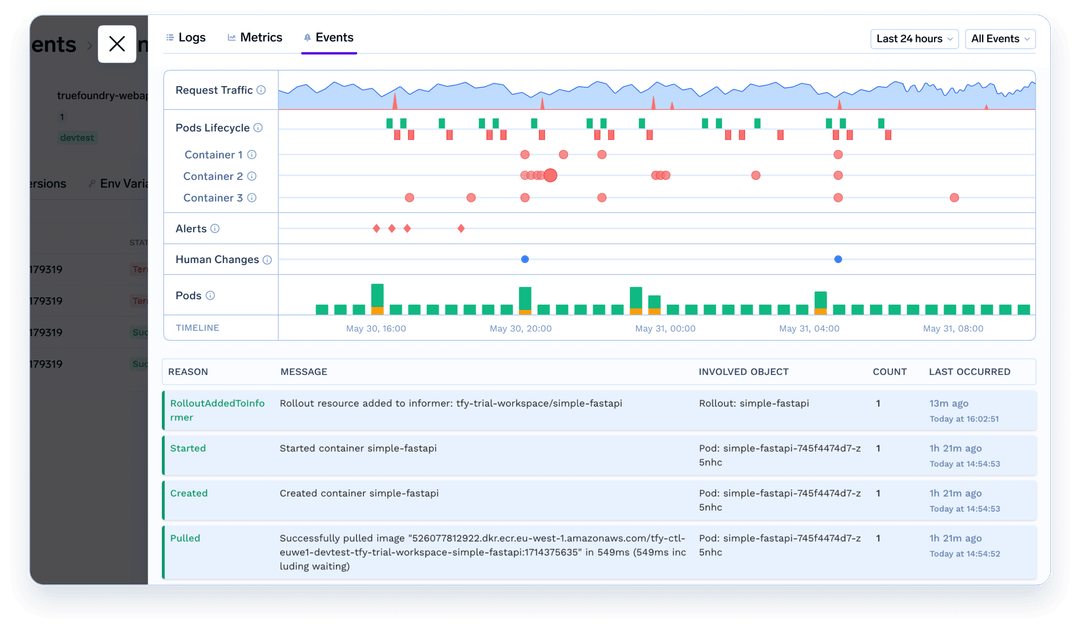This screenshot has height=629, width=1080.
Task: Click the bell icon on the Events tab
Action: point(307,37)
